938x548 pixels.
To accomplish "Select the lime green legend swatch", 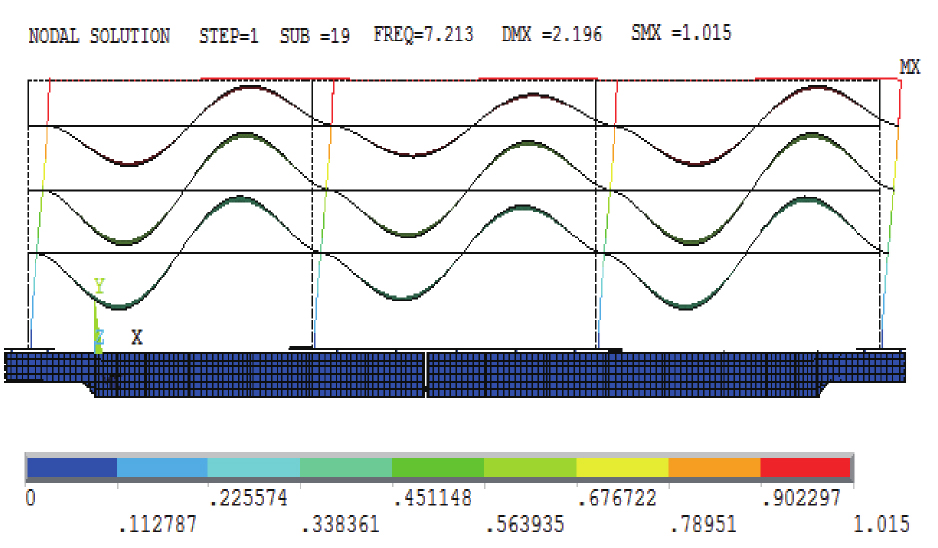I will [x=530, y=467].
